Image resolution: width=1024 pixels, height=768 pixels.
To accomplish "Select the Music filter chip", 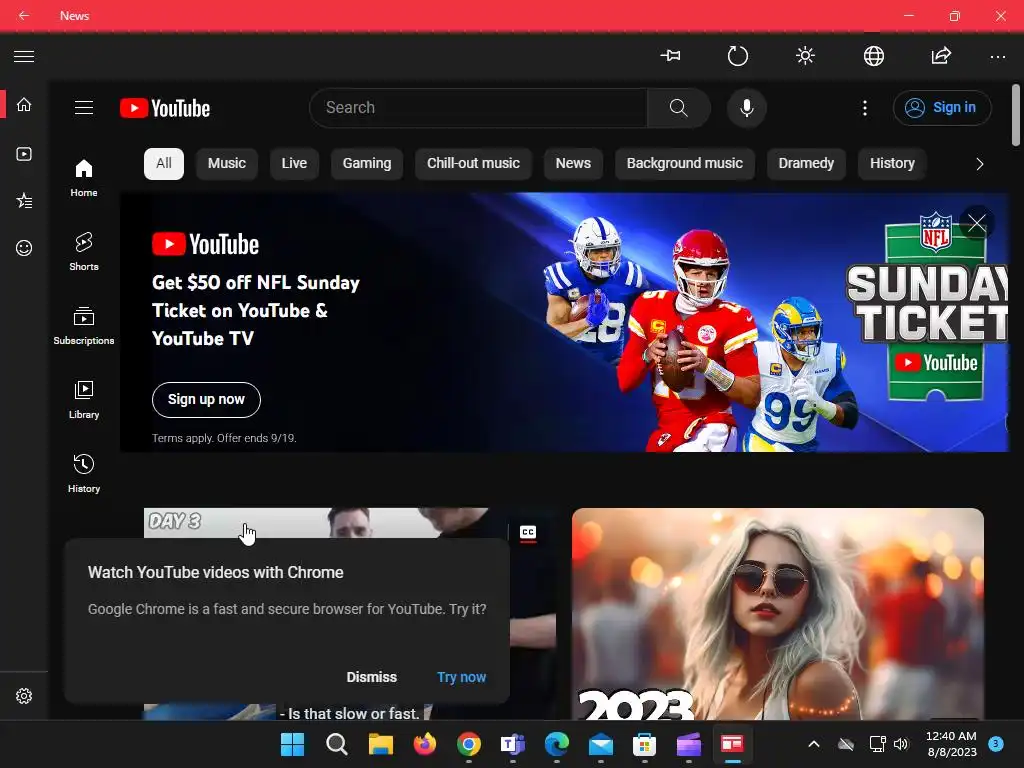I will coord(227,163).
